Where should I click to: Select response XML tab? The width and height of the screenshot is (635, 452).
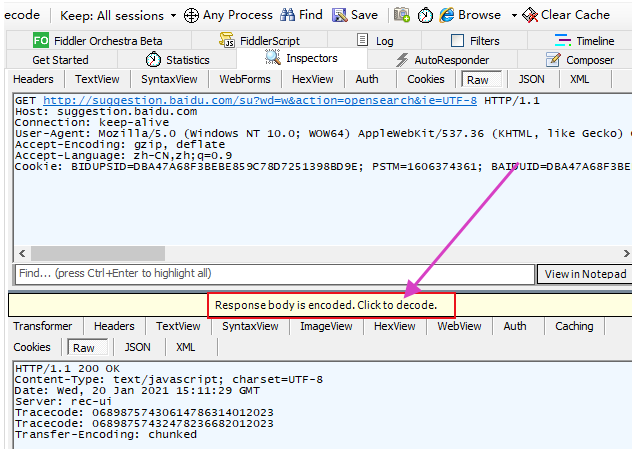tap(185, 347)
